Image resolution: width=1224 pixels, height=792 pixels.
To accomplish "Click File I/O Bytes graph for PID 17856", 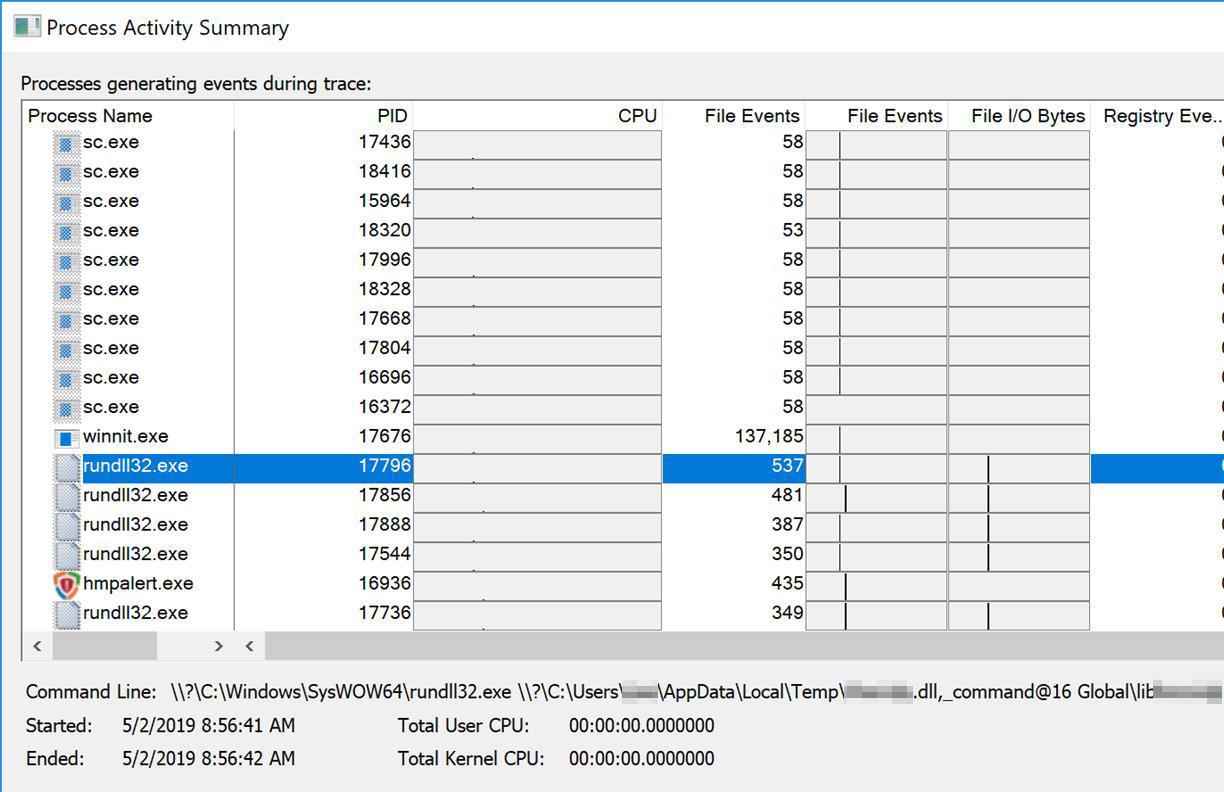I will click(1018, 497).
